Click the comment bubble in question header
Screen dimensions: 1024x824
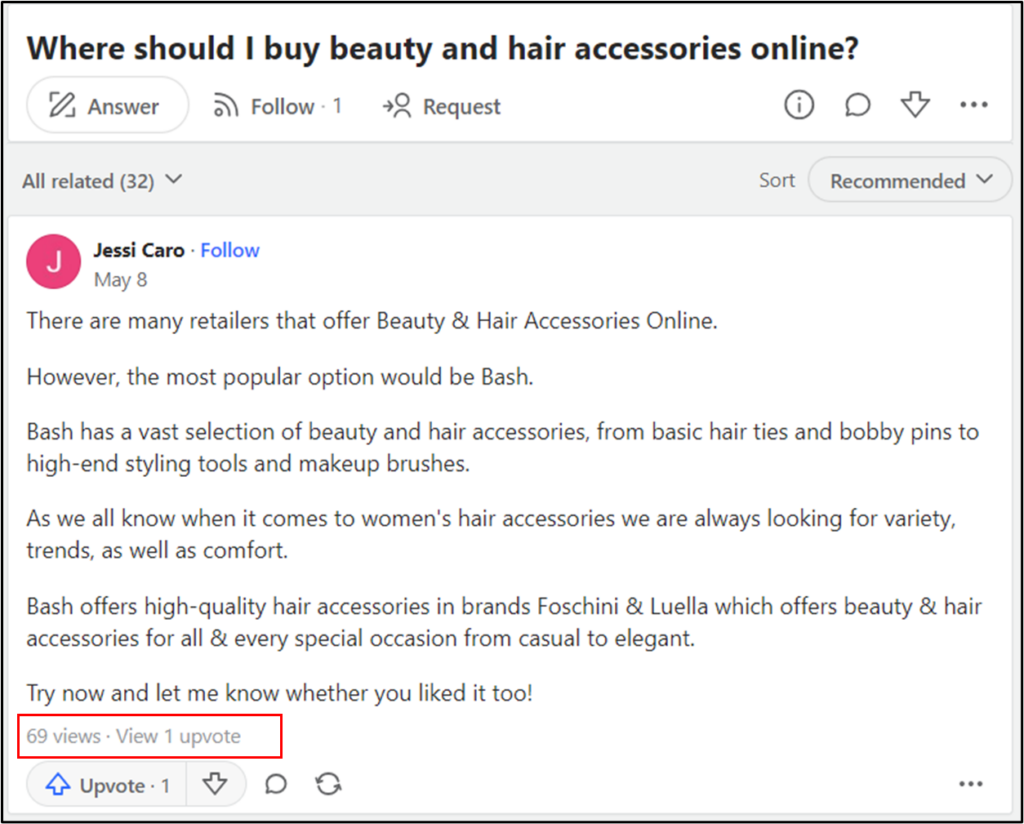pos(857,105)
